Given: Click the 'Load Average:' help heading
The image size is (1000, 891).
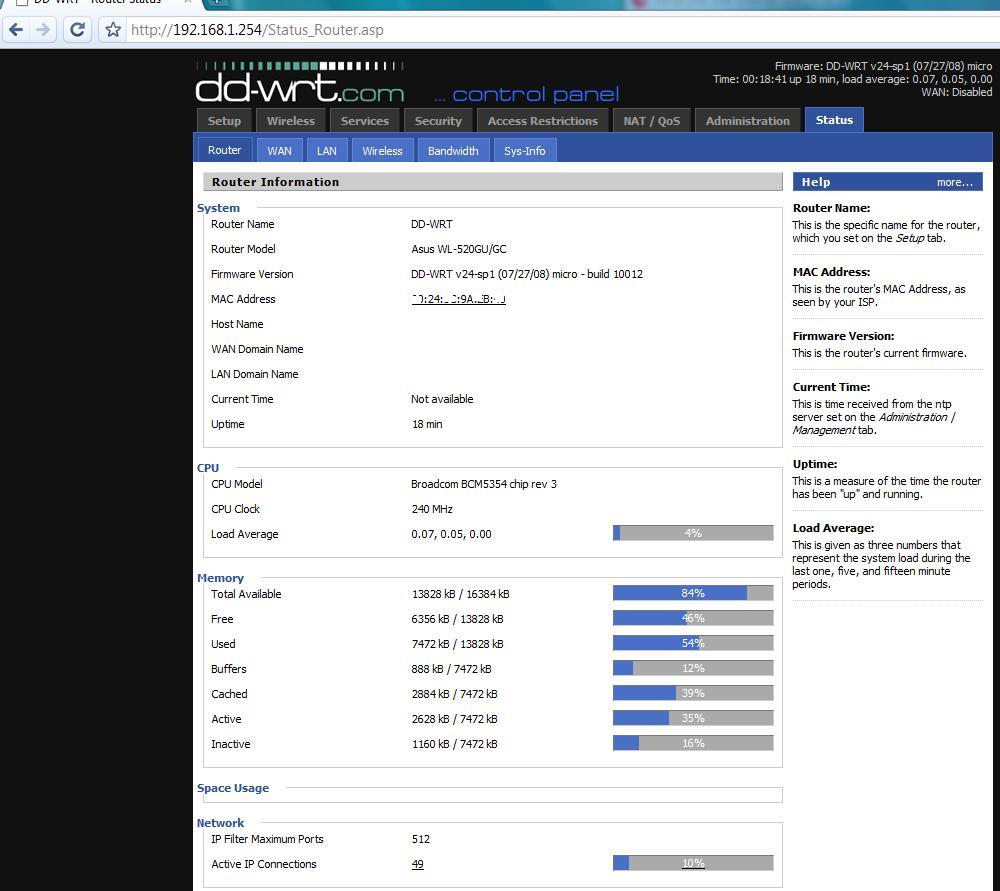Looking at the screenshot, I should (x=833, y=528).
